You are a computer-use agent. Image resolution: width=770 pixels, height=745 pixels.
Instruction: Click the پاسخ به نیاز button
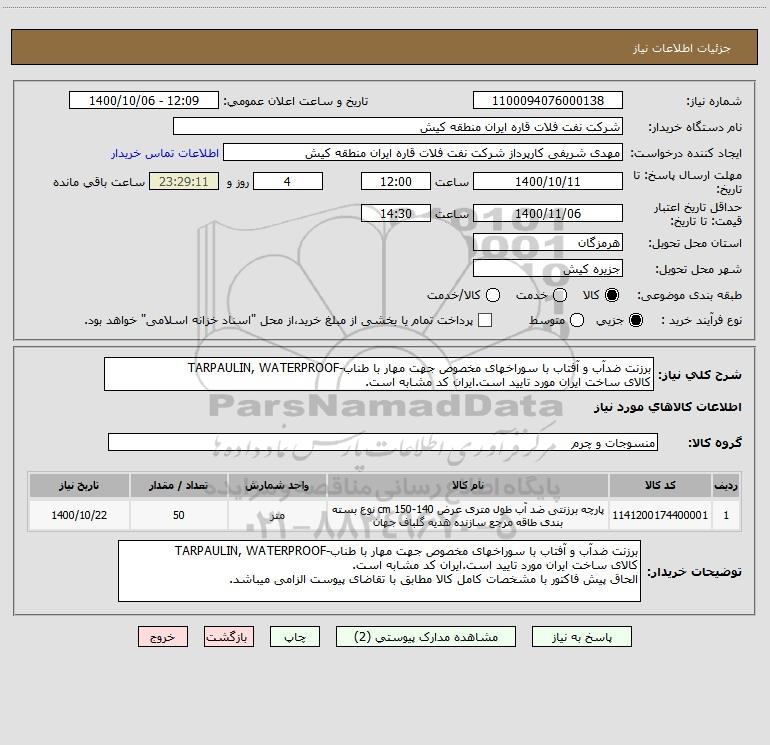pos(582,637)
